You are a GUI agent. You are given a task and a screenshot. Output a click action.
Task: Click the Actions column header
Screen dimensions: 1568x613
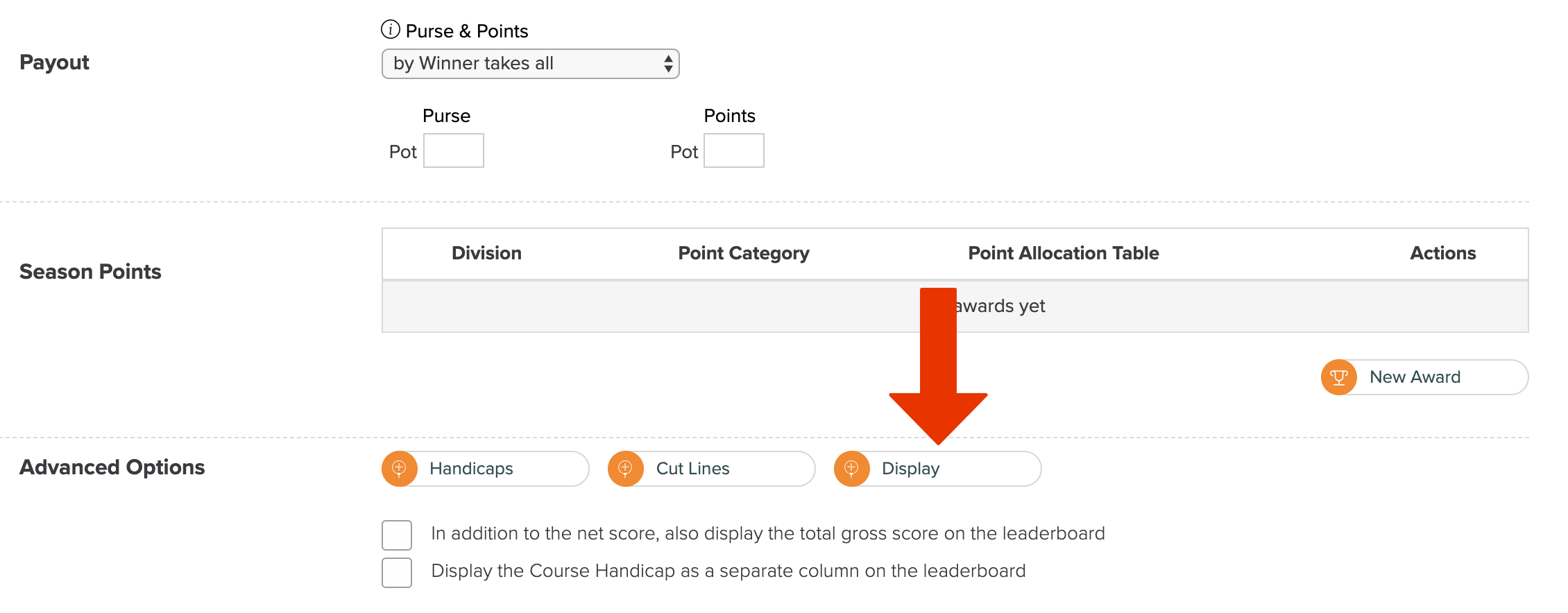pyautogui.click(x=1443, y=253)
